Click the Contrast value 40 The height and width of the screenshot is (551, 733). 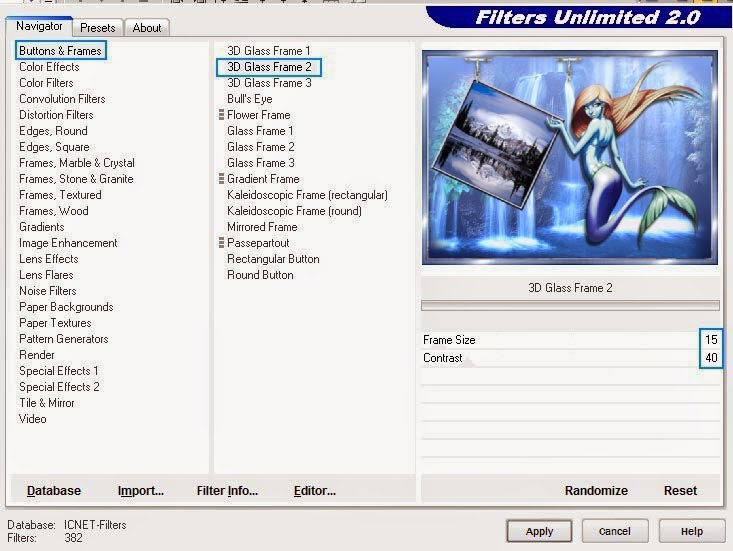[711, 358]
